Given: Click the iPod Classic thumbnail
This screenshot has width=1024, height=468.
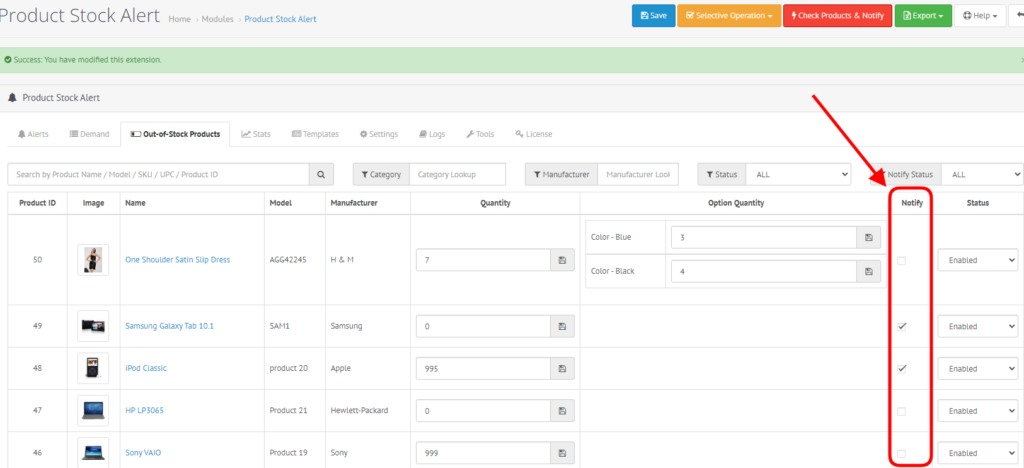Looking at the screenshot, I should pos(93,368).
